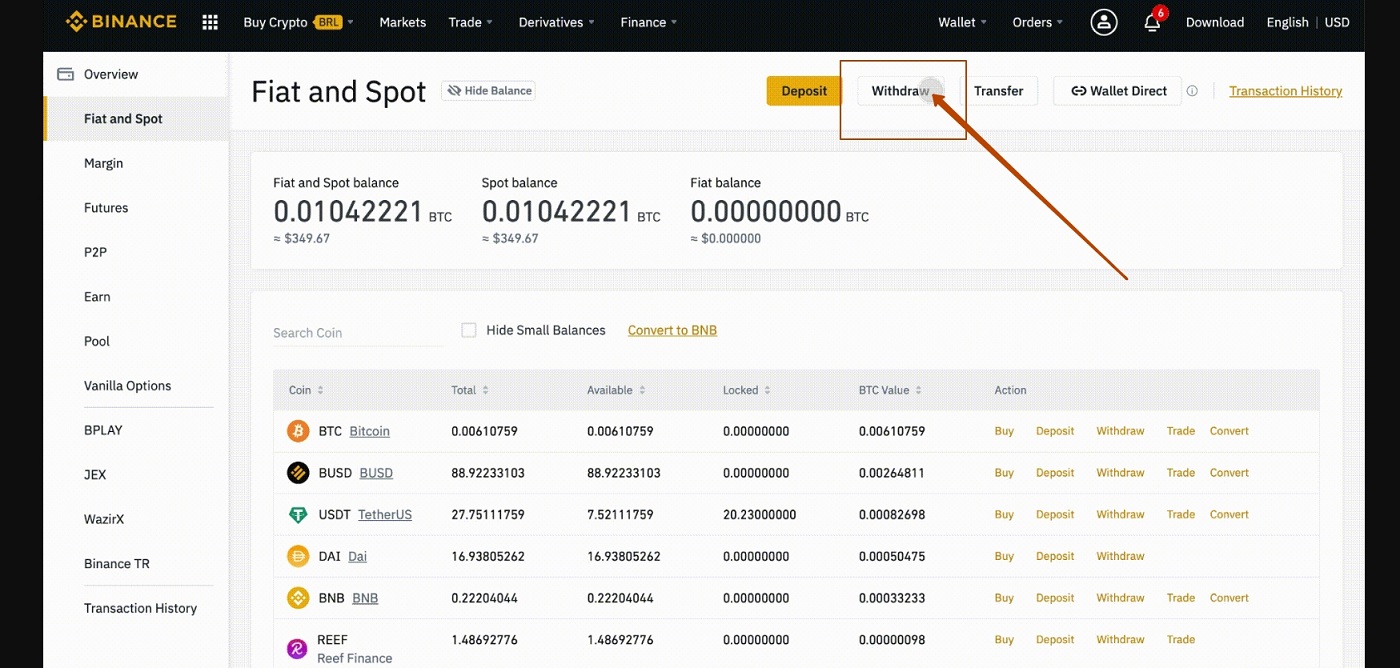
Task: Open the English language selector
Action: point(1287,22)
